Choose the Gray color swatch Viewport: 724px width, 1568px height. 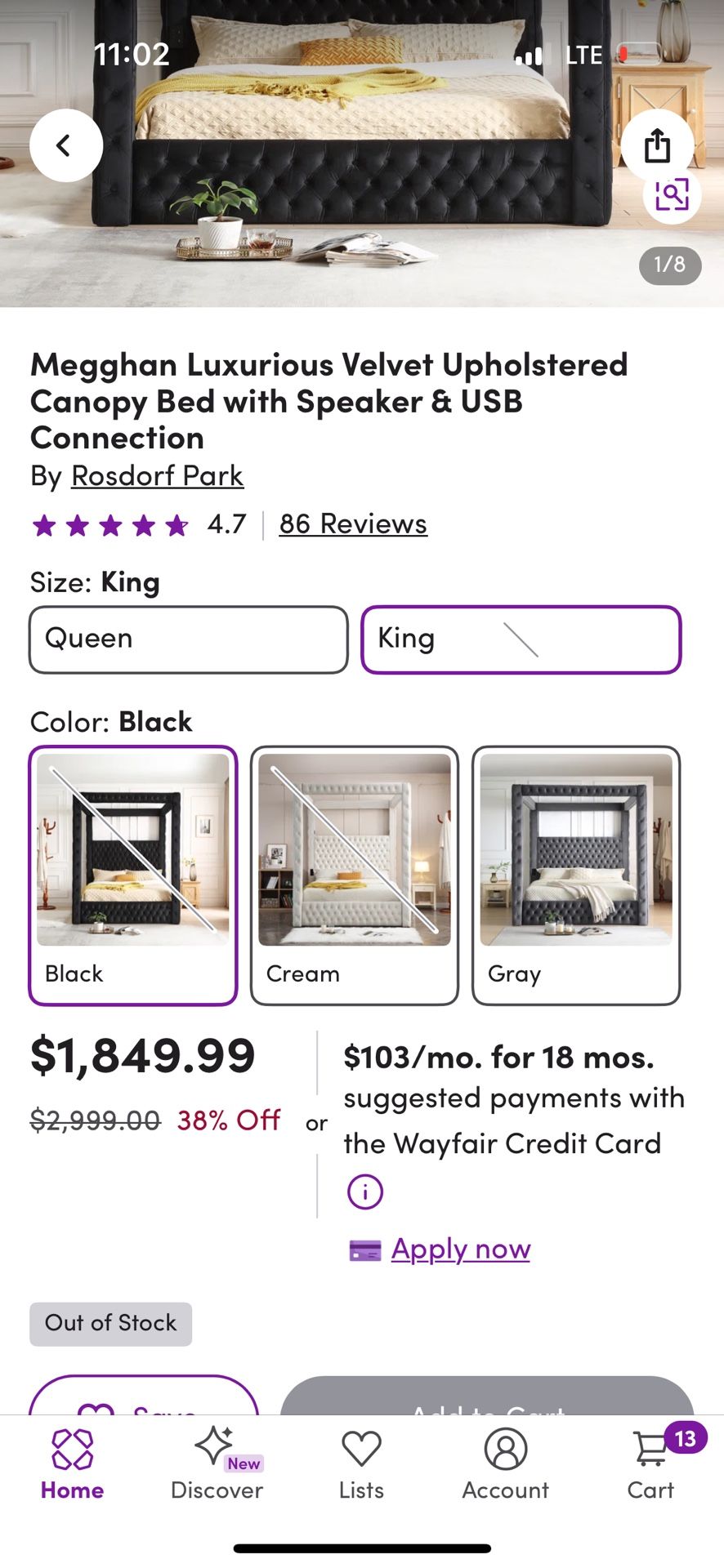(x=576, y=875)
